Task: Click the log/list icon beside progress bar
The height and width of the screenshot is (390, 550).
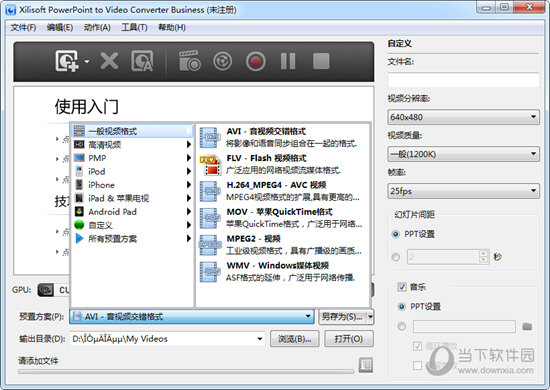Action: (x=366, y=365)
